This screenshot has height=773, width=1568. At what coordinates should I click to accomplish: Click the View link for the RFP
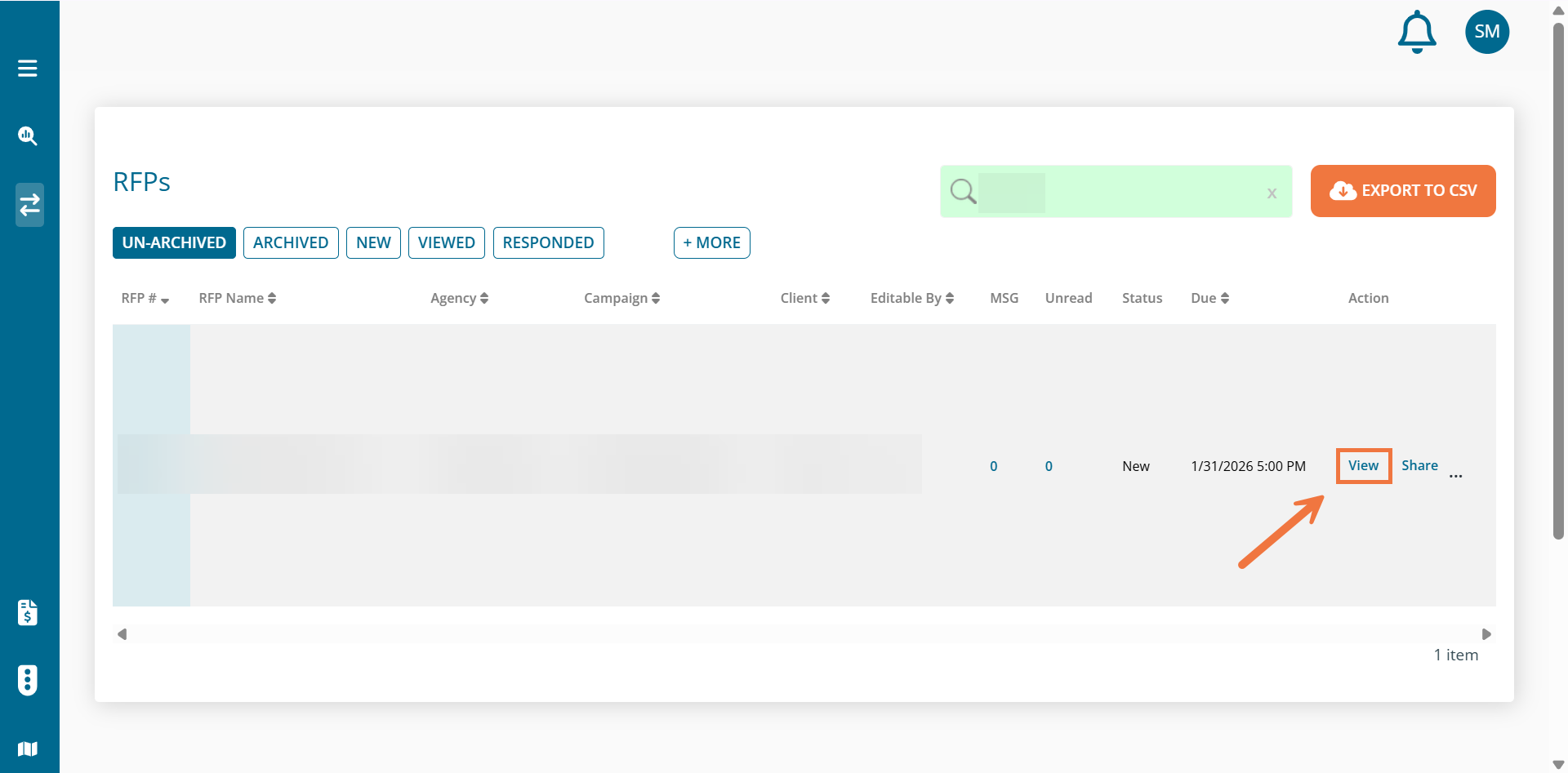click(1363, 466)
